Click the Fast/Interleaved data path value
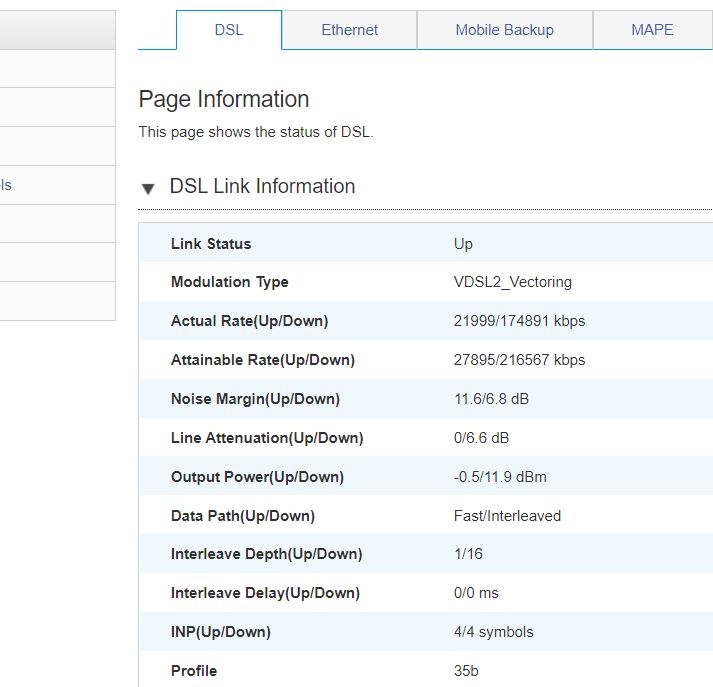 click(x=507, y=516)
